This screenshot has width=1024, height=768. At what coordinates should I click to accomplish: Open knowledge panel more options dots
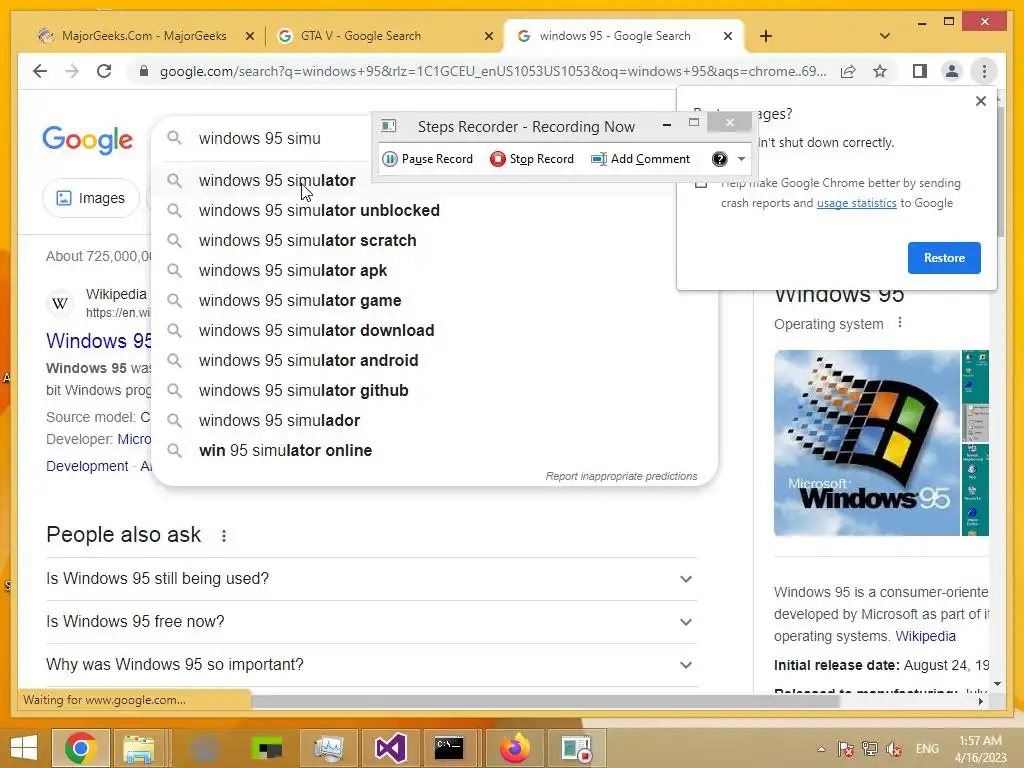[900, 323]
